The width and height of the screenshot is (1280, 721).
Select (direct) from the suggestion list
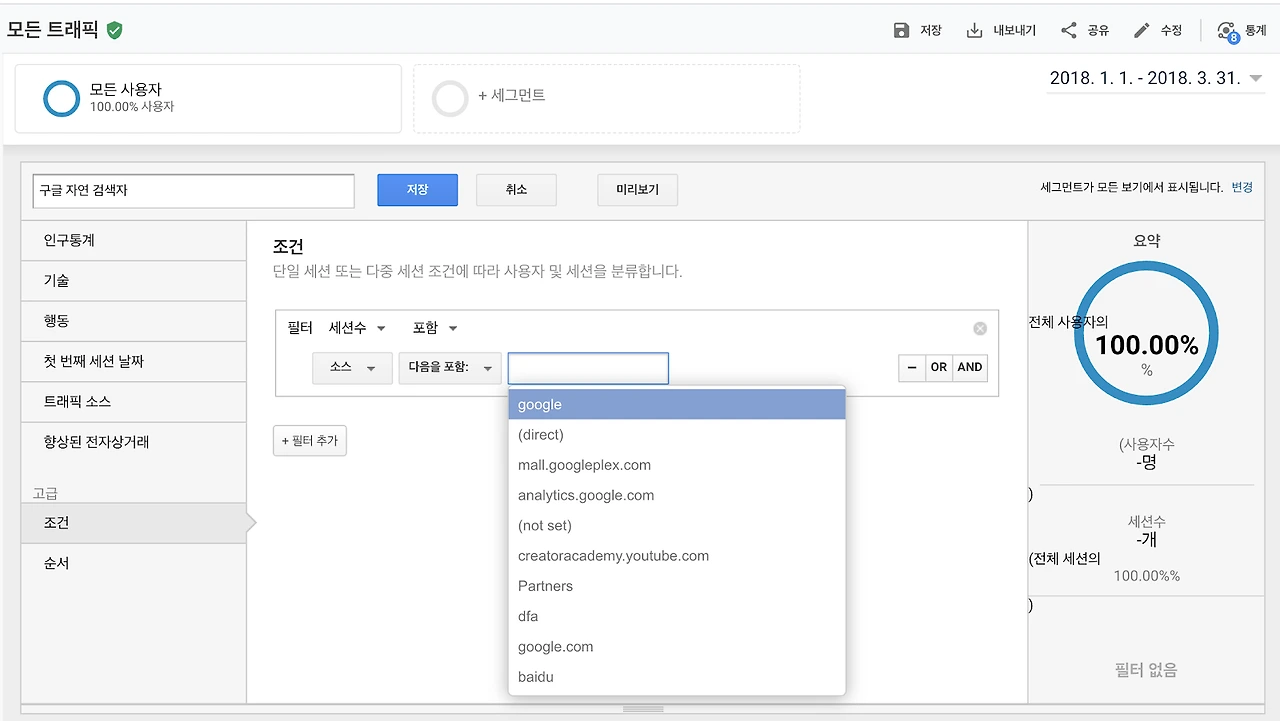point(677,435)
